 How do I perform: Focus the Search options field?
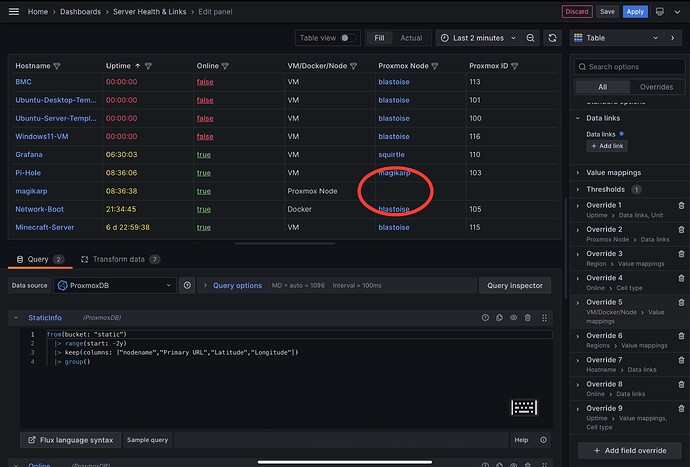630,66
